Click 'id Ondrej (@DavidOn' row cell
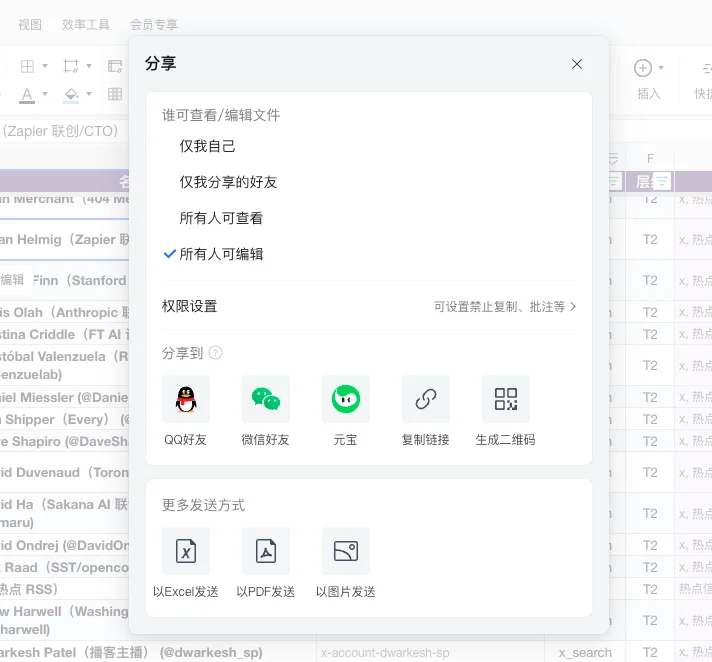 64,545
